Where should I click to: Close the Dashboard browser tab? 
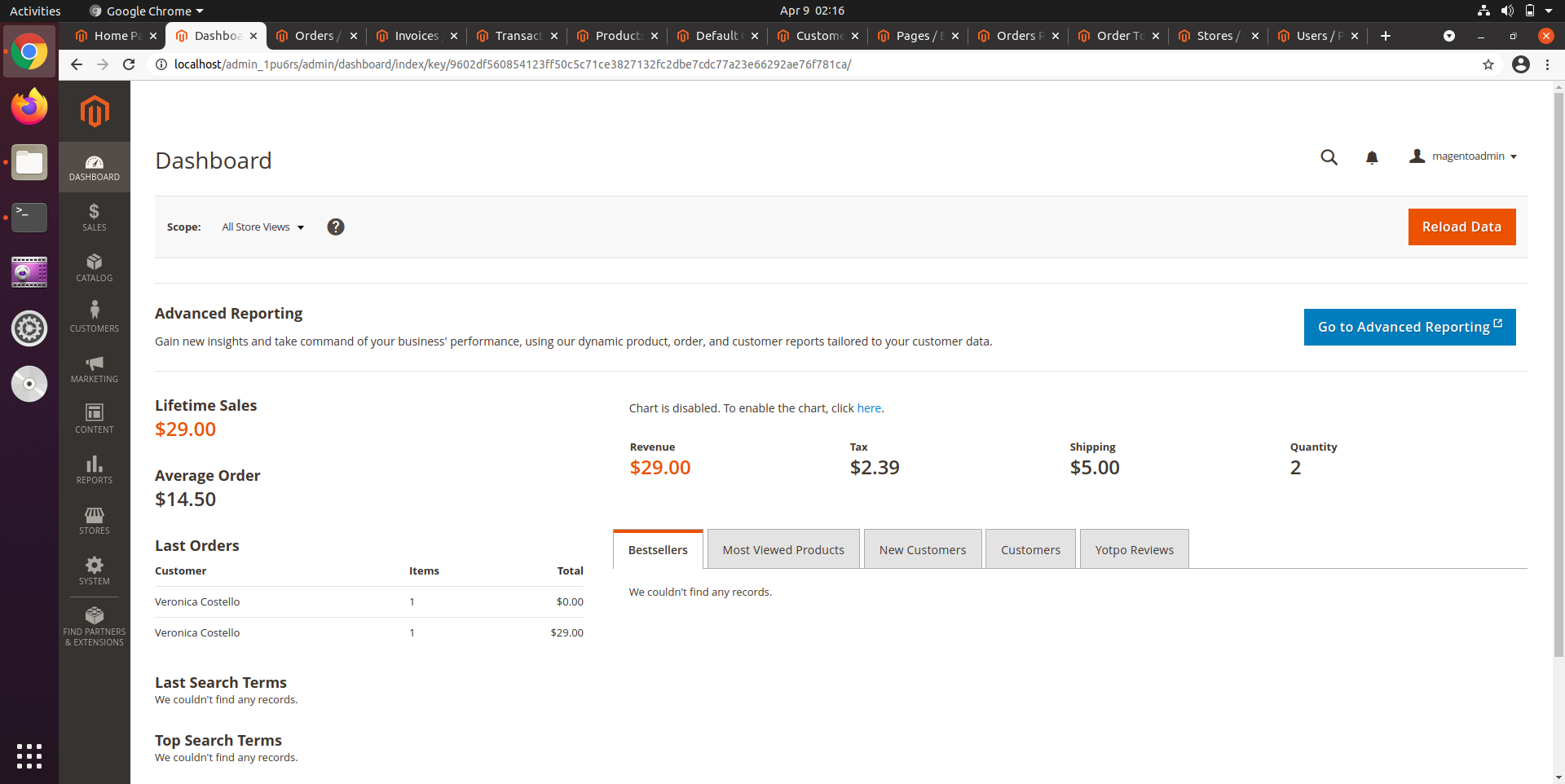pos(253,36)
